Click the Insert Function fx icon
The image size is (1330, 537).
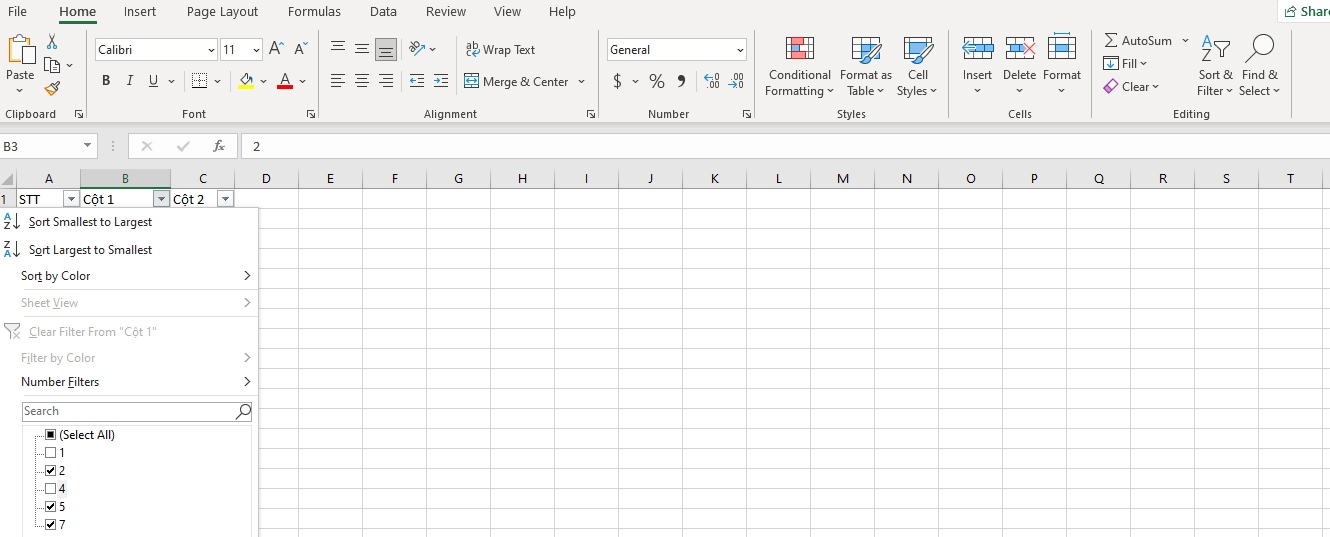point(219,146)
